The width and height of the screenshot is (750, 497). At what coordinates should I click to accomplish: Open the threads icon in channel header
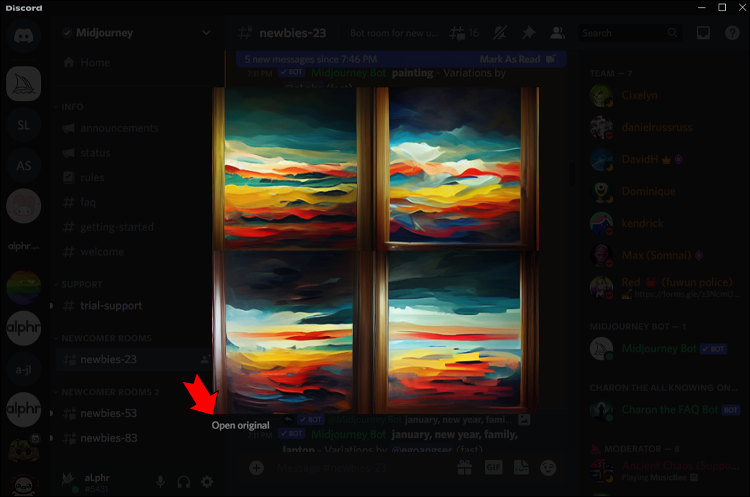coord(462,33)
